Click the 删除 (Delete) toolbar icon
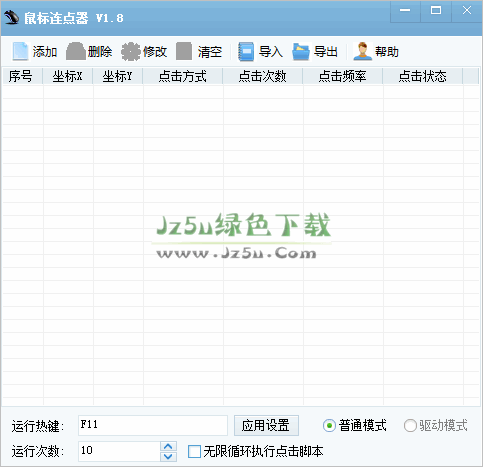The width and height of the screenshot is (483, 467). [75, 51]
